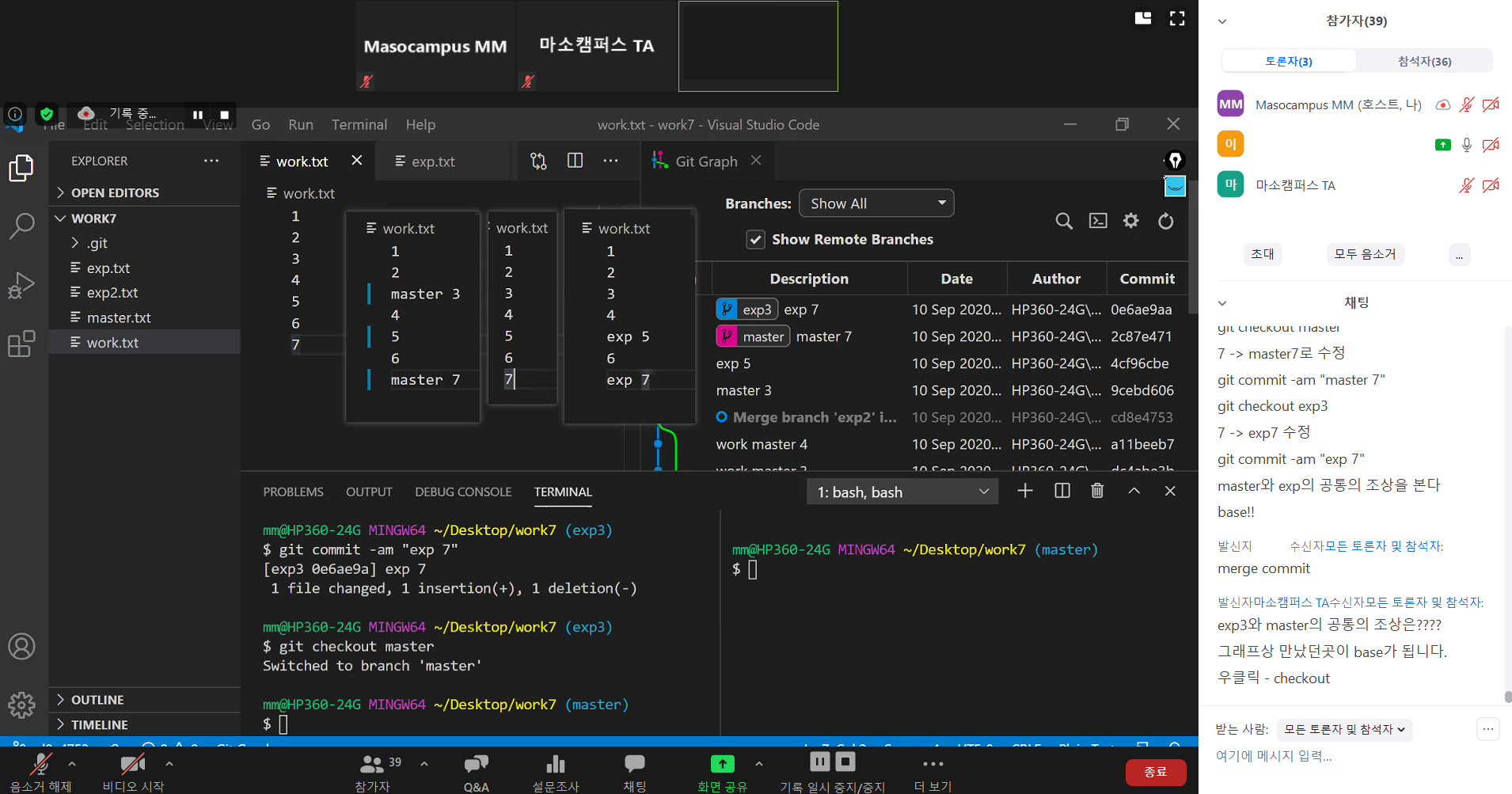Open Run and Debug view
The width and height of the screenshot is (1512, 794).
click(x=21, y=285)
